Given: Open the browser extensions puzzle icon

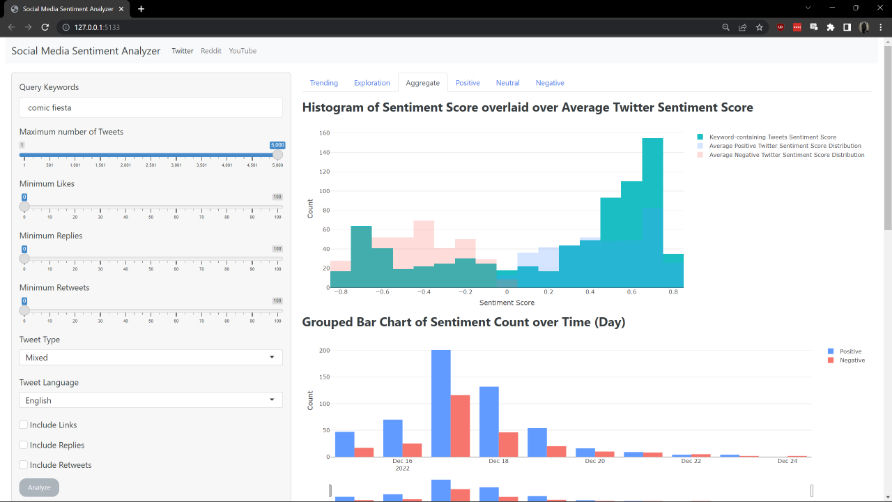Looking at the screenshot, I should (x=829, y=27).
